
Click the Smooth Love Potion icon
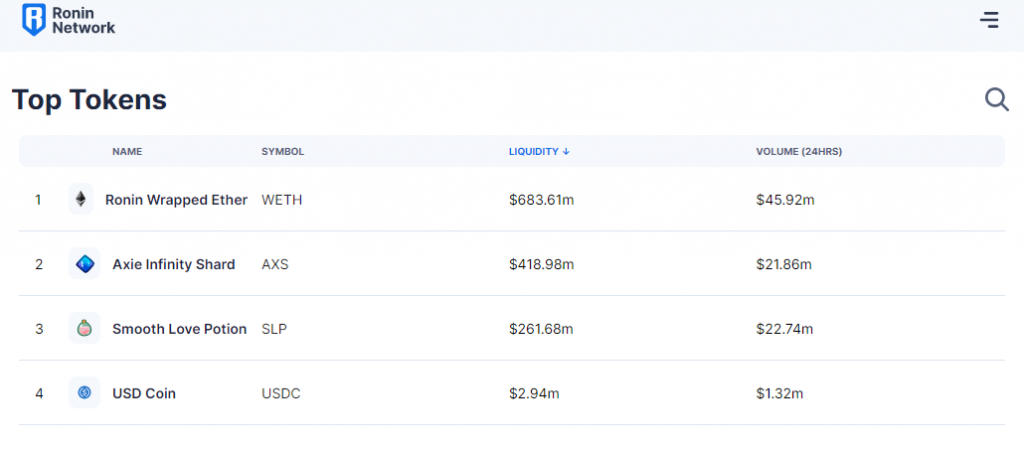(x=83, y=329)
